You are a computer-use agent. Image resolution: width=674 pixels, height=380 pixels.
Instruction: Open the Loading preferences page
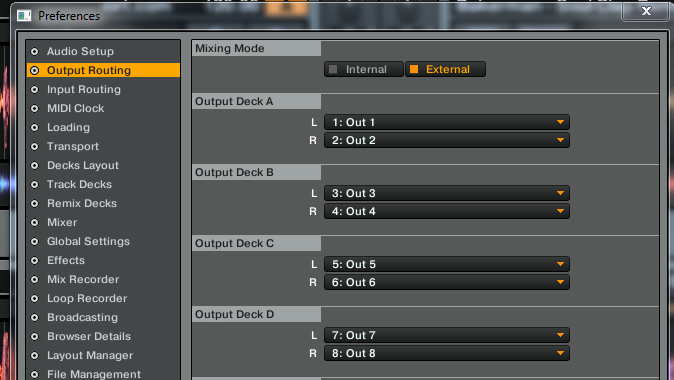tap(68, 127)
